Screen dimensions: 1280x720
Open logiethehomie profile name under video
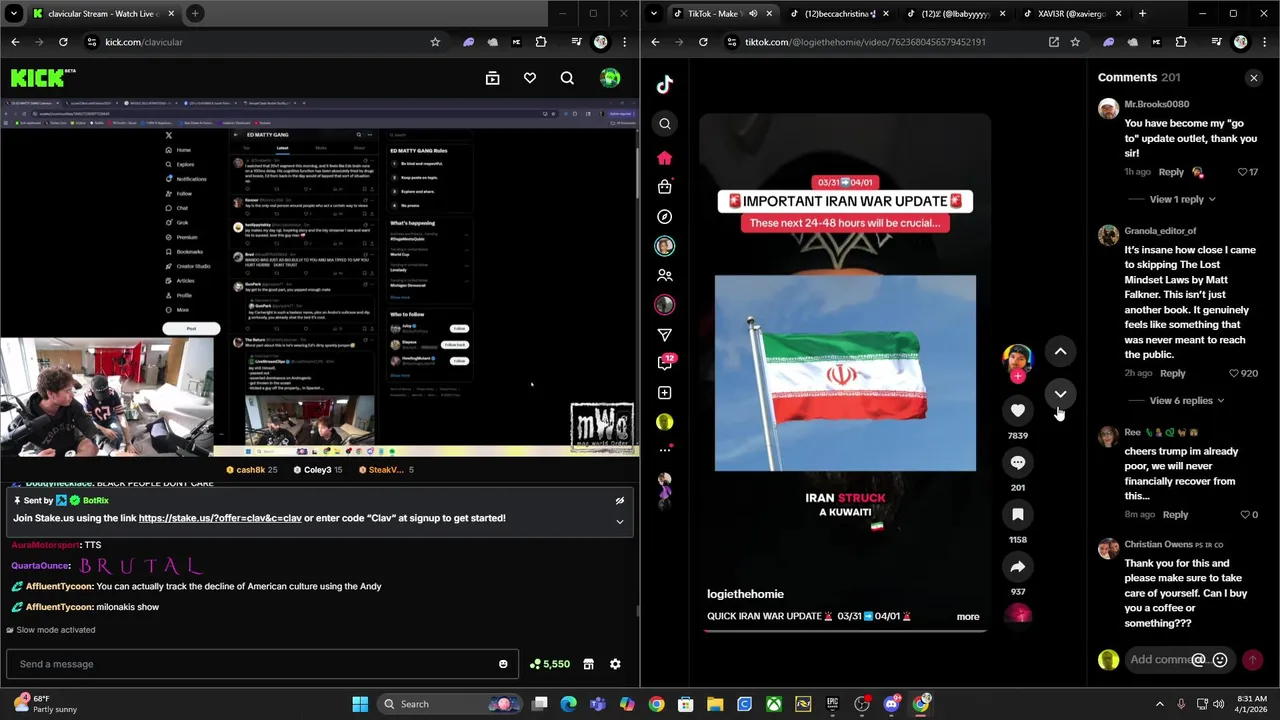[x=745, y=594]
